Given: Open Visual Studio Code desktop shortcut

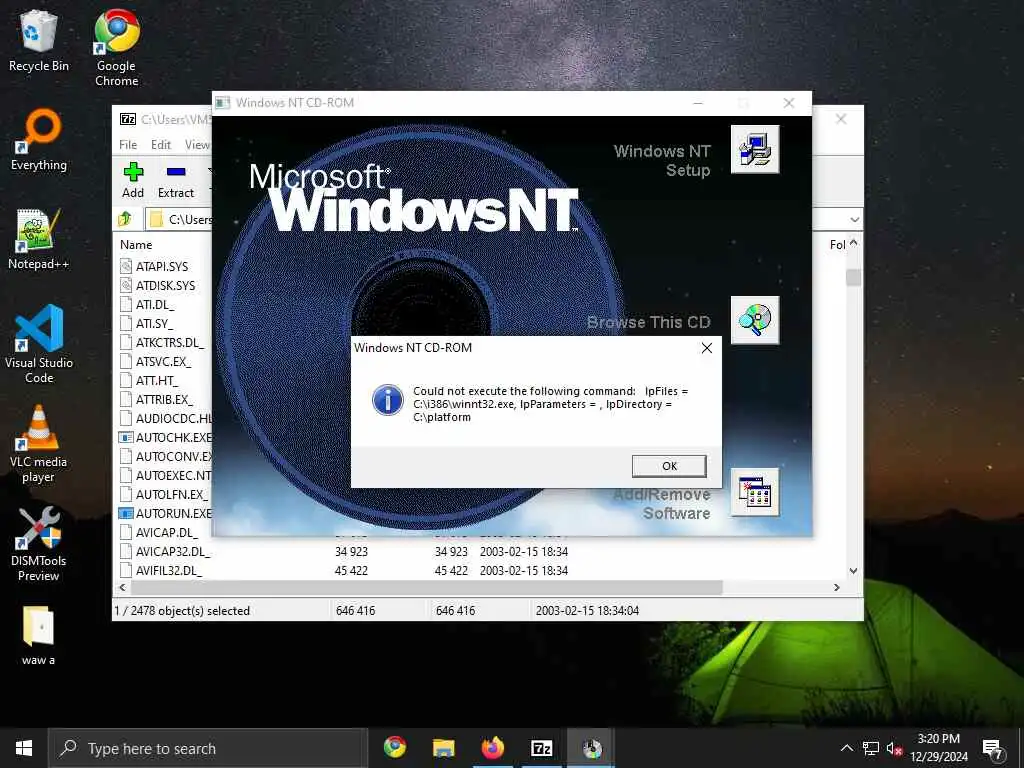Looking at the screenshot, I should coord(39,345).
